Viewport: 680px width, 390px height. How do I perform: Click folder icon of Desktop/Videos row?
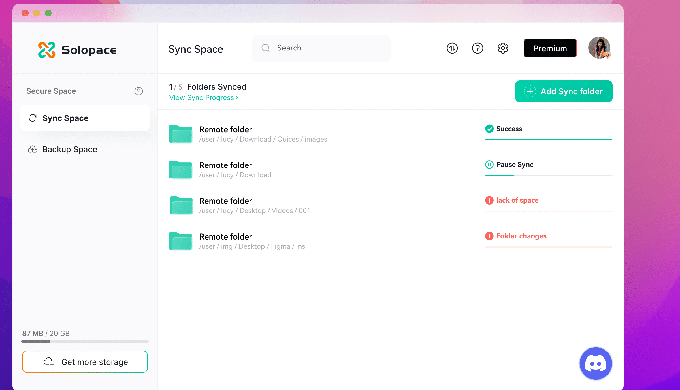(180, 205)
